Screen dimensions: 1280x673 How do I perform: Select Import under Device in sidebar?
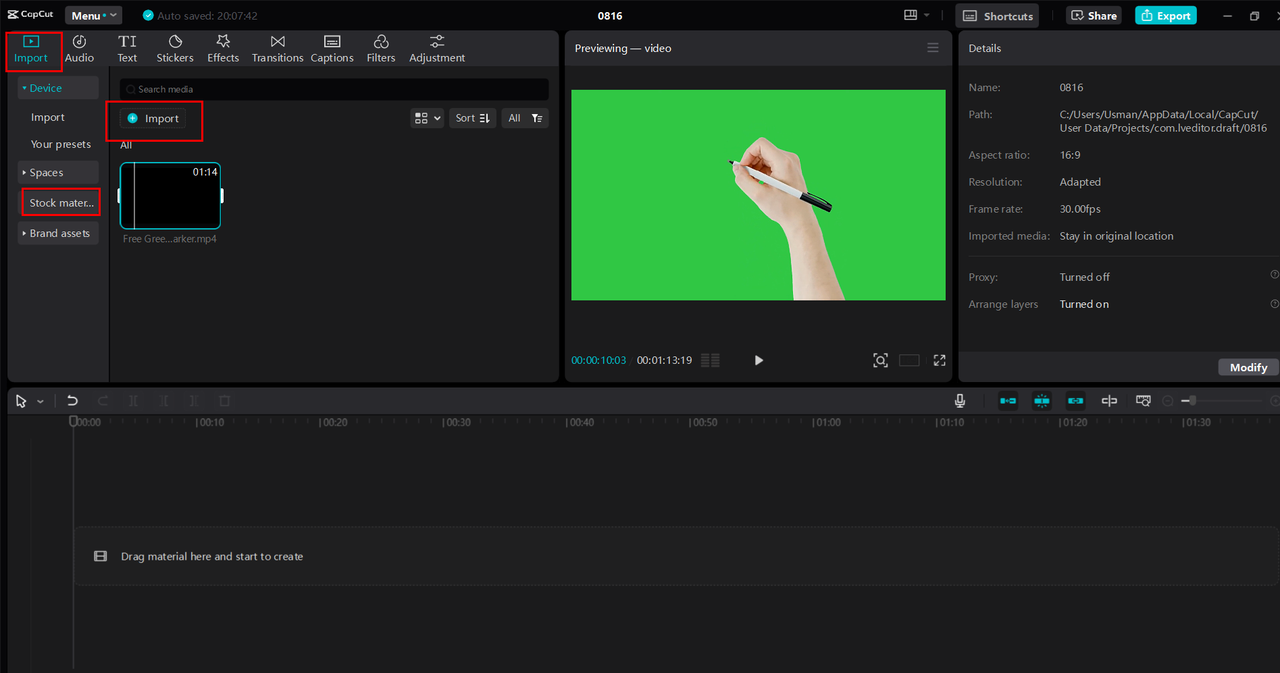(x=47, y=117)
